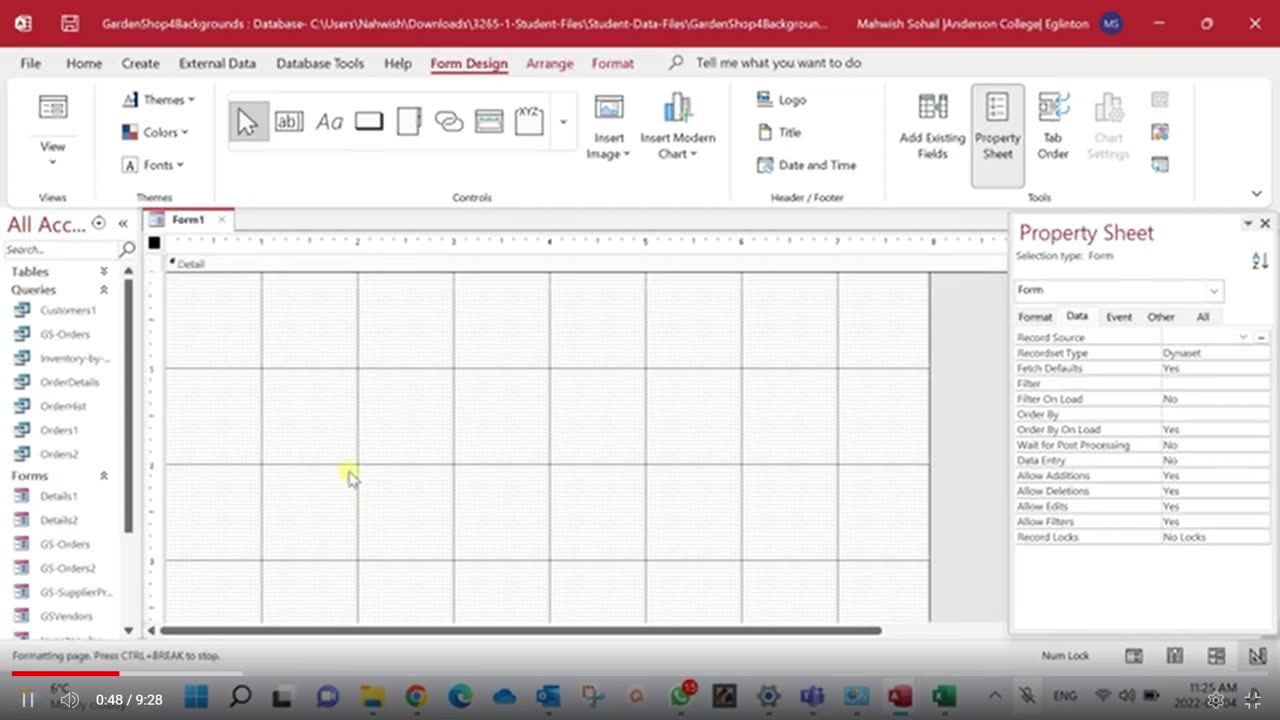Pause the video playback

[28, 700]
